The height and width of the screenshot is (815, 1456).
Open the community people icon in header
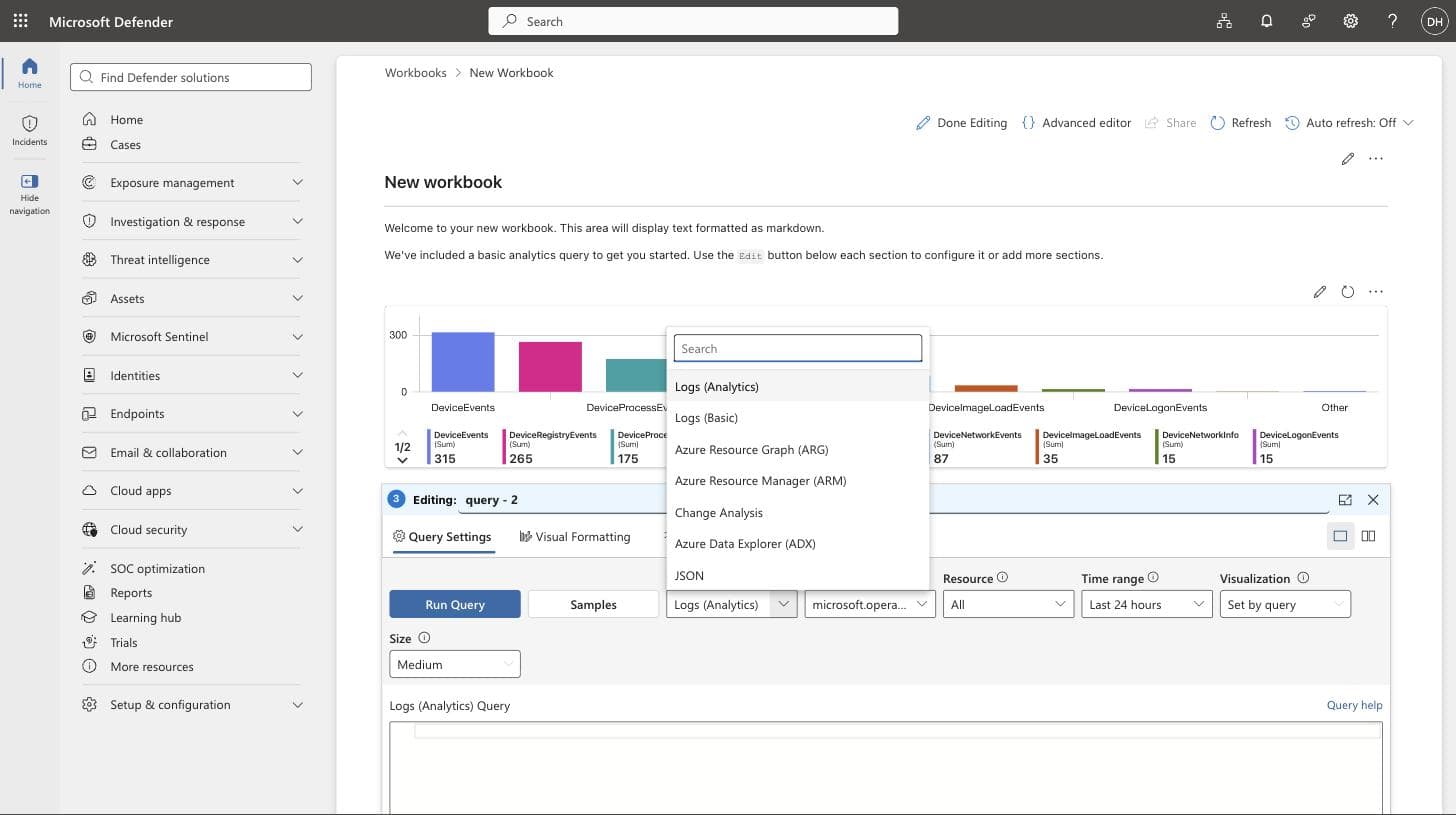pyautogui.click(x=1308, y=21)
